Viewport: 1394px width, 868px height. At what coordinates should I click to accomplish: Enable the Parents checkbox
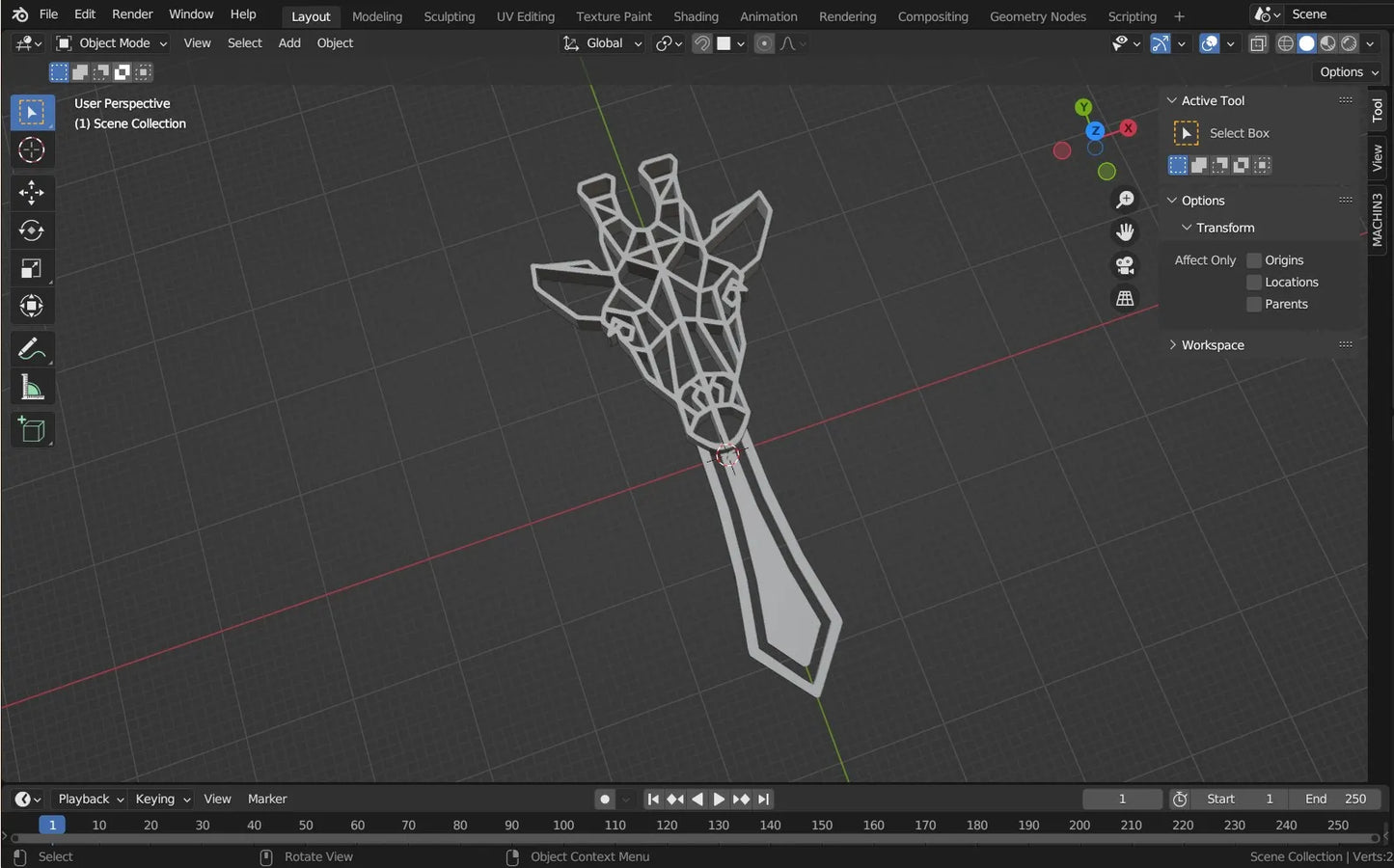1254,305
